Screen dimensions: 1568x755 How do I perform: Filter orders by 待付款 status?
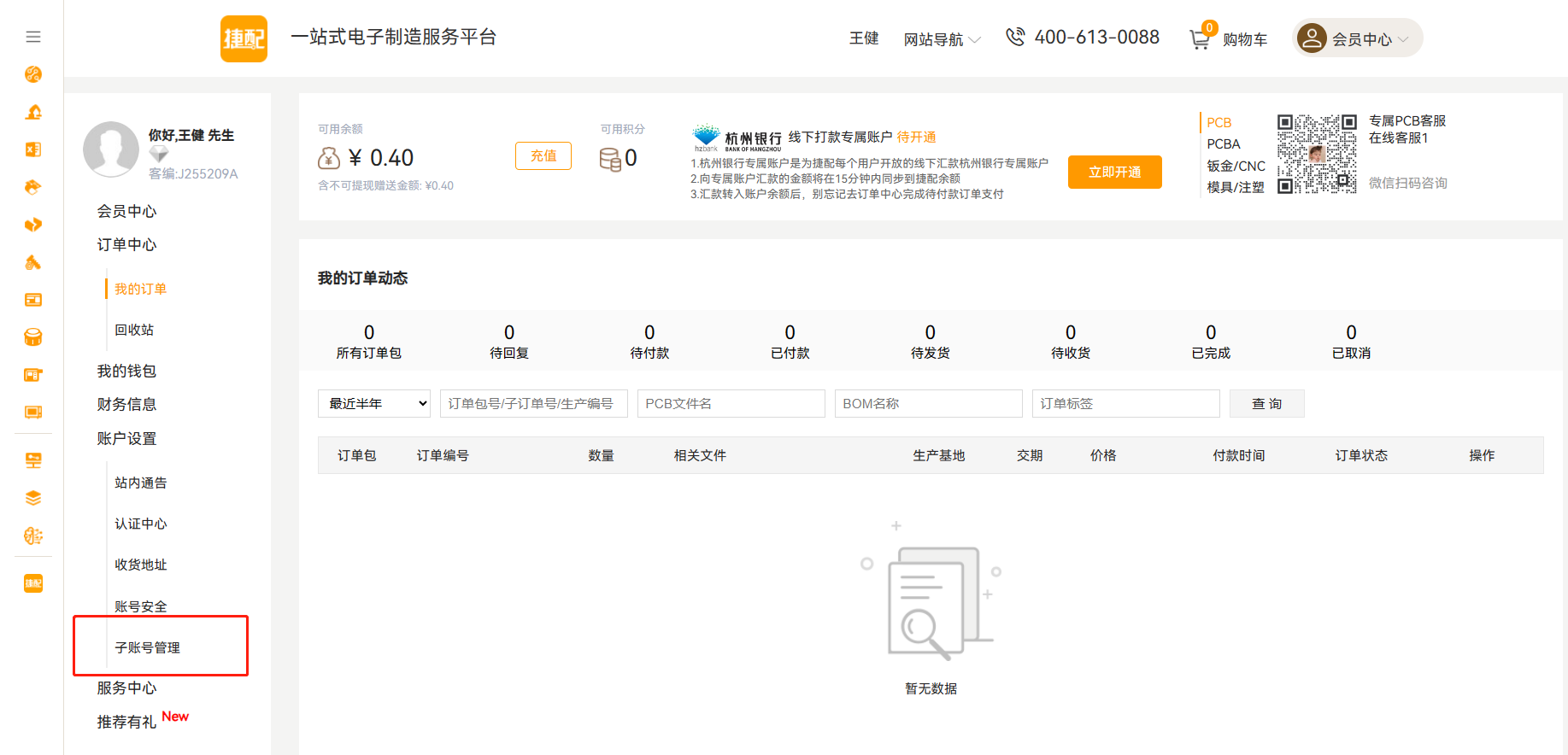(x=649, y=342)
